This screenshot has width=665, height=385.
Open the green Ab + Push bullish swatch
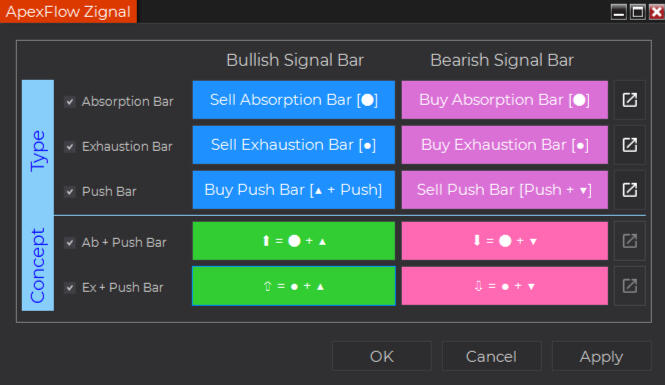(x=293, y=241)
